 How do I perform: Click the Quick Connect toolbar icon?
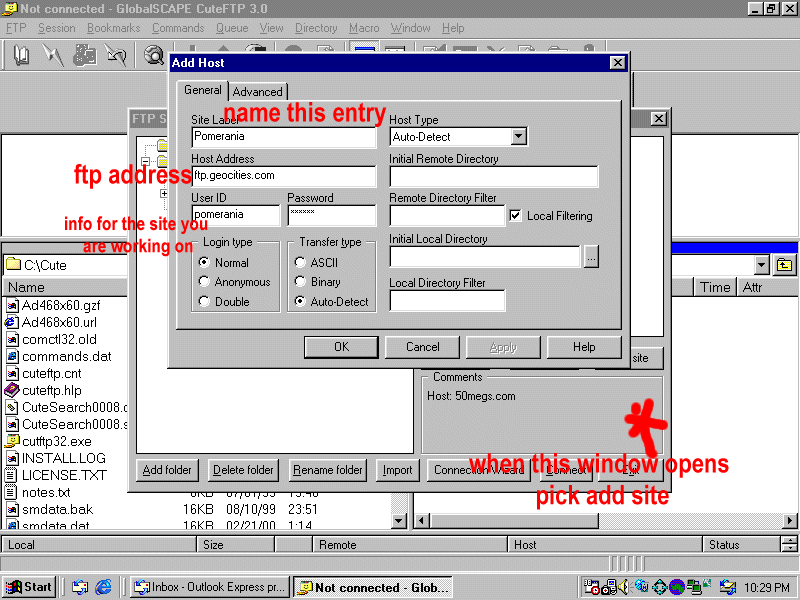tap(53, 56)
